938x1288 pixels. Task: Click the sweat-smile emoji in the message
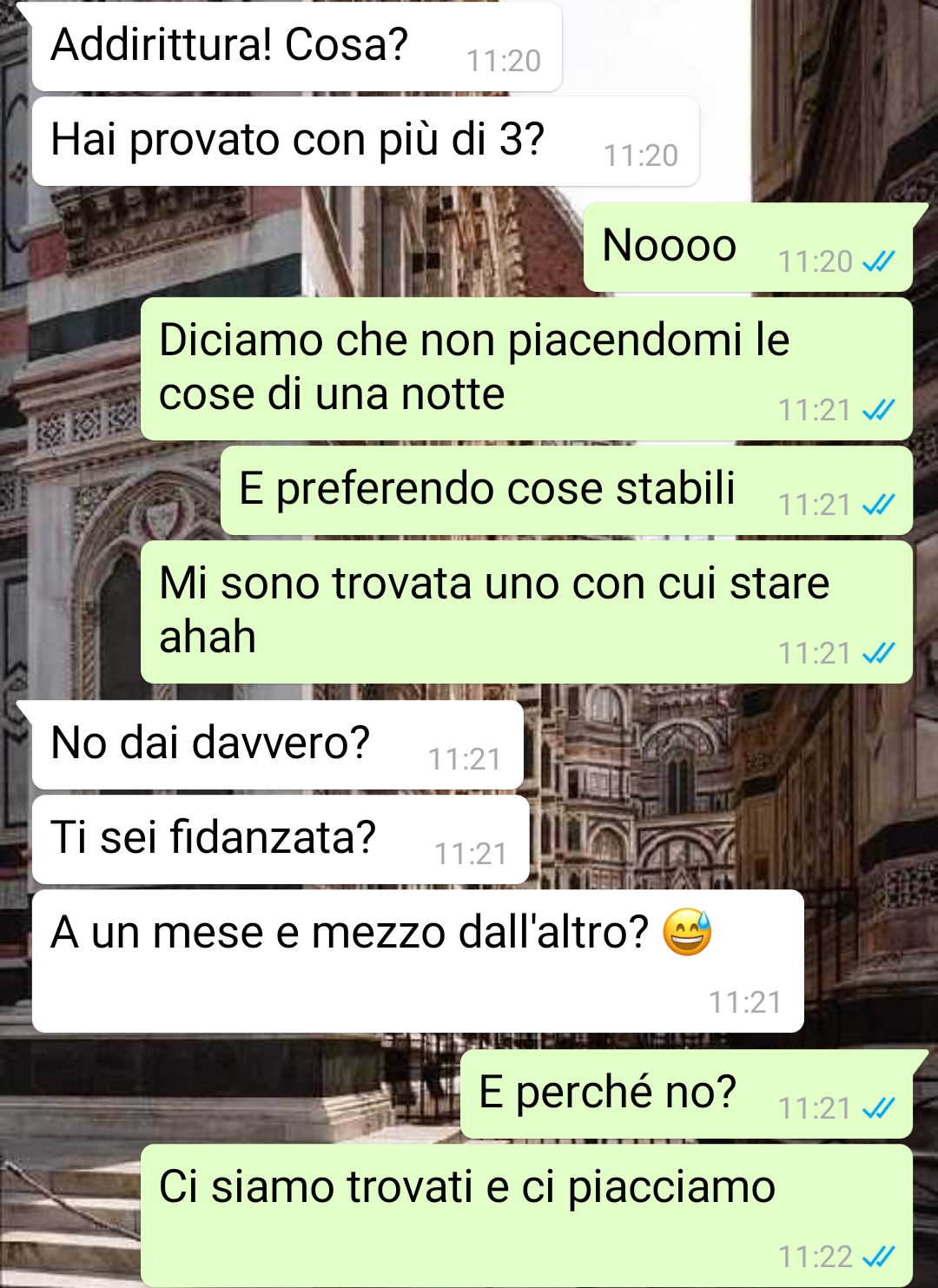point(687,932)
